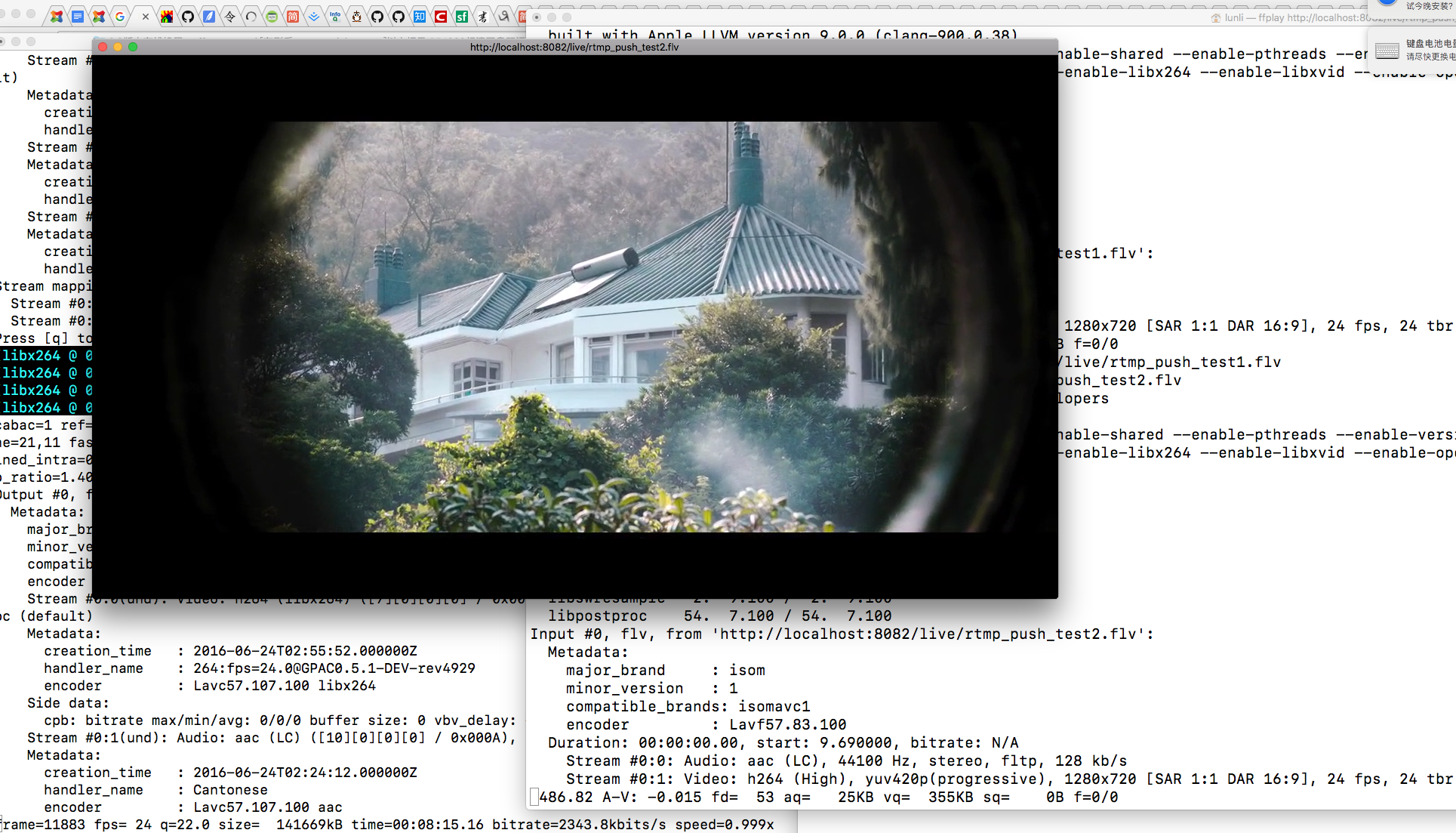Click the "test1.flv':" text in right terminal
Image resolution: width=1456 pixels, height=833 pixels.
point(1106,254)
